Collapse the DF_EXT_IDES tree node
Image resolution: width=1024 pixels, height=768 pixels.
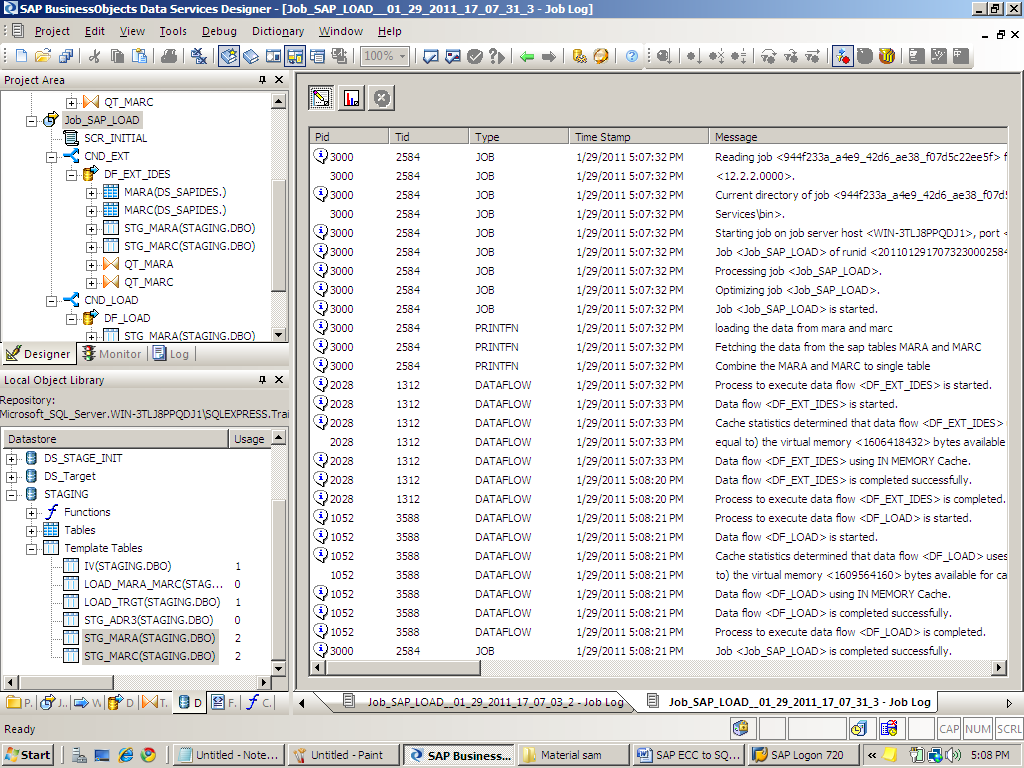pos(72,175)
